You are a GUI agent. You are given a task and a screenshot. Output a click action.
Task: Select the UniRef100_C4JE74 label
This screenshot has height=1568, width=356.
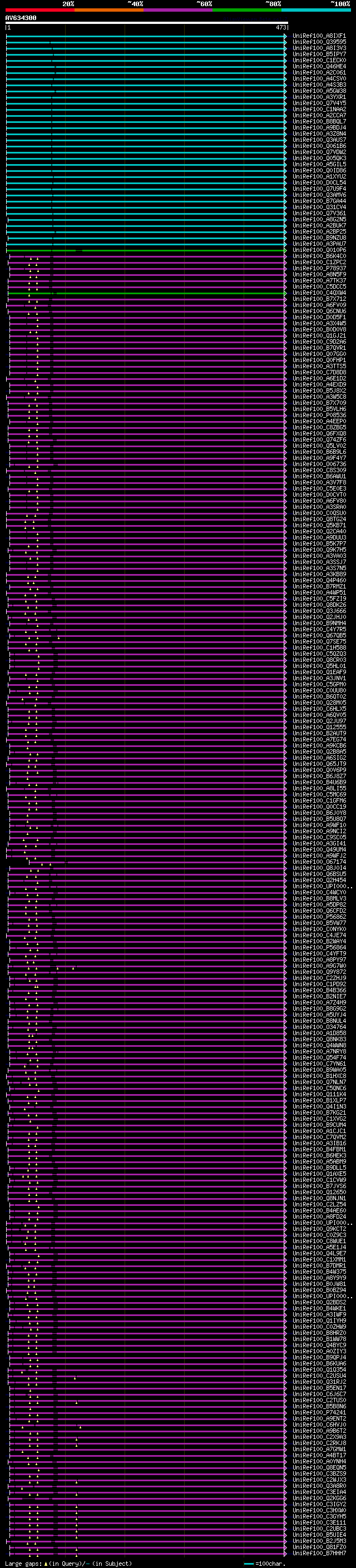[x=319, y=936]
